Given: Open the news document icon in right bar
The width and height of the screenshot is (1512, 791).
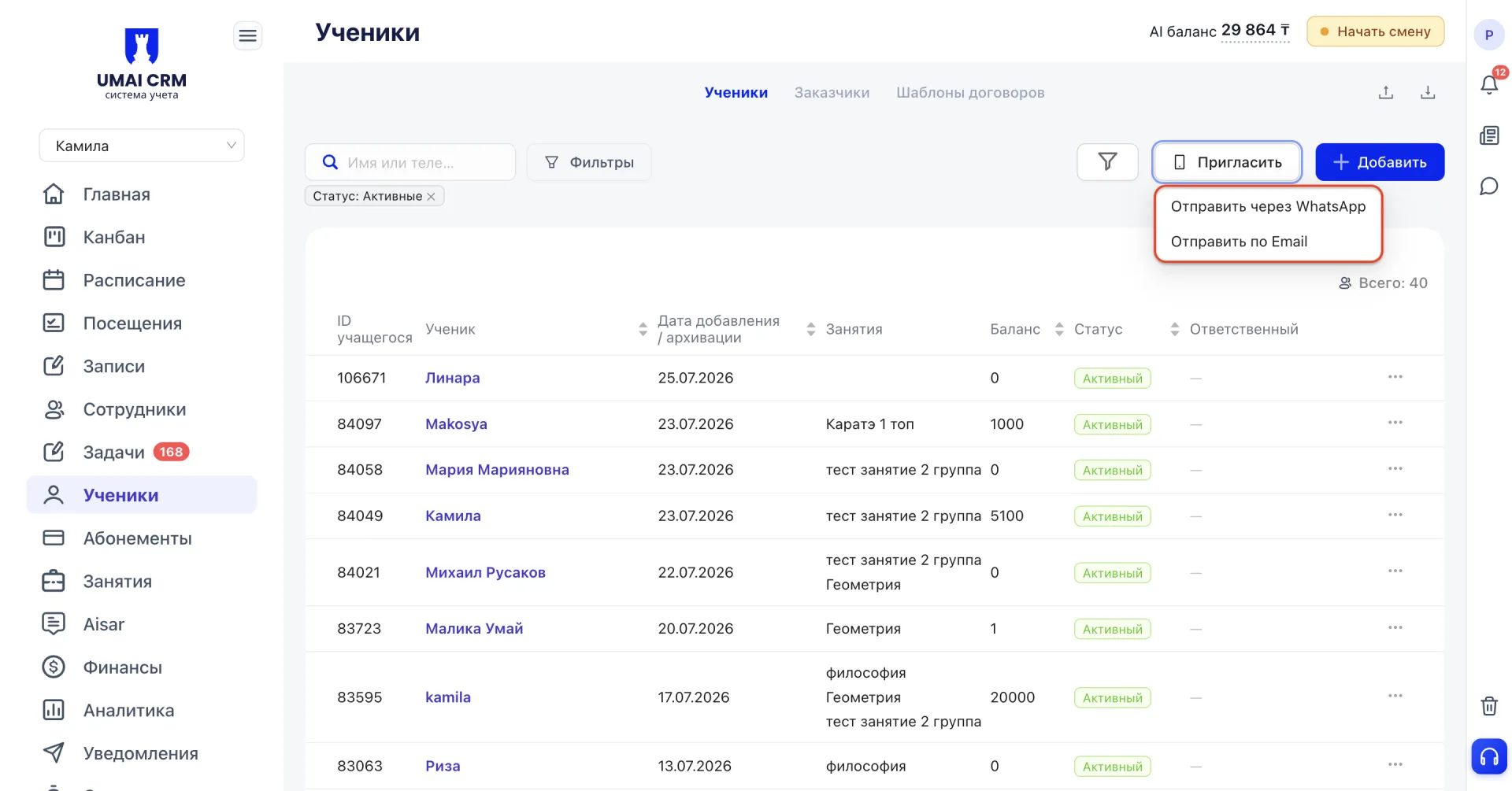Looking at the screenshot, I should click(x=1489, y=135).
